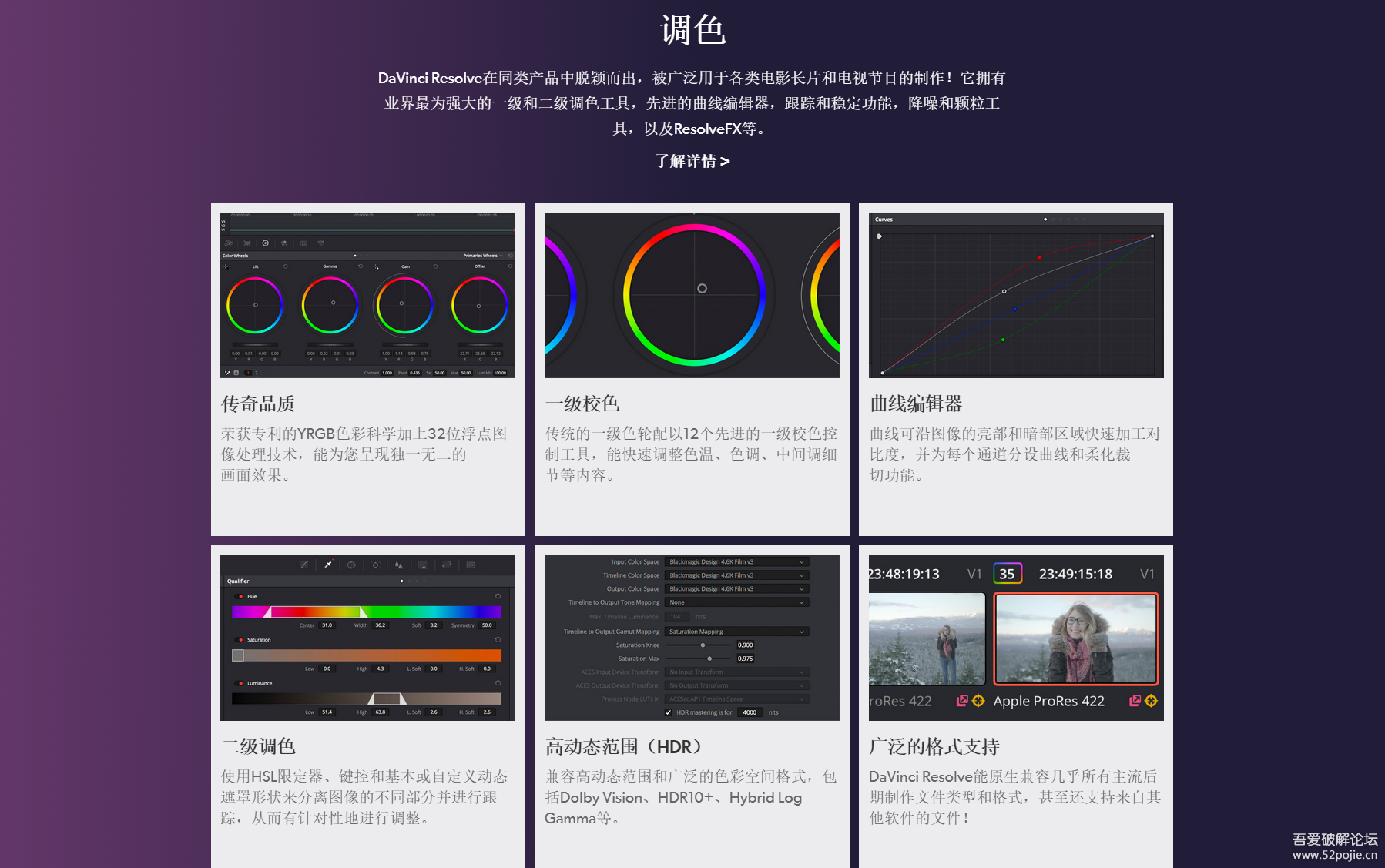Select the highlighted clip 35 thumbnail
The image size is (1385, 868).
click(x=1076, y=638)
